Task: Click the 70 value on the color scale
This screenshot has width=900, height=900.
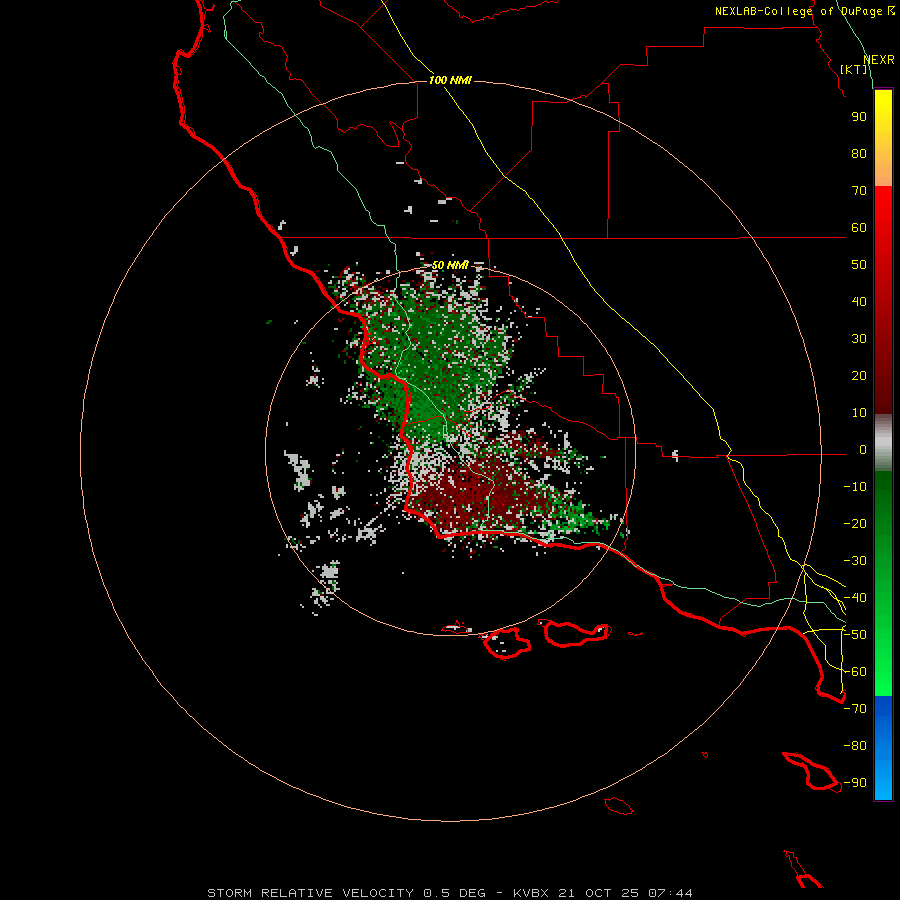Action: click(859, 191)
